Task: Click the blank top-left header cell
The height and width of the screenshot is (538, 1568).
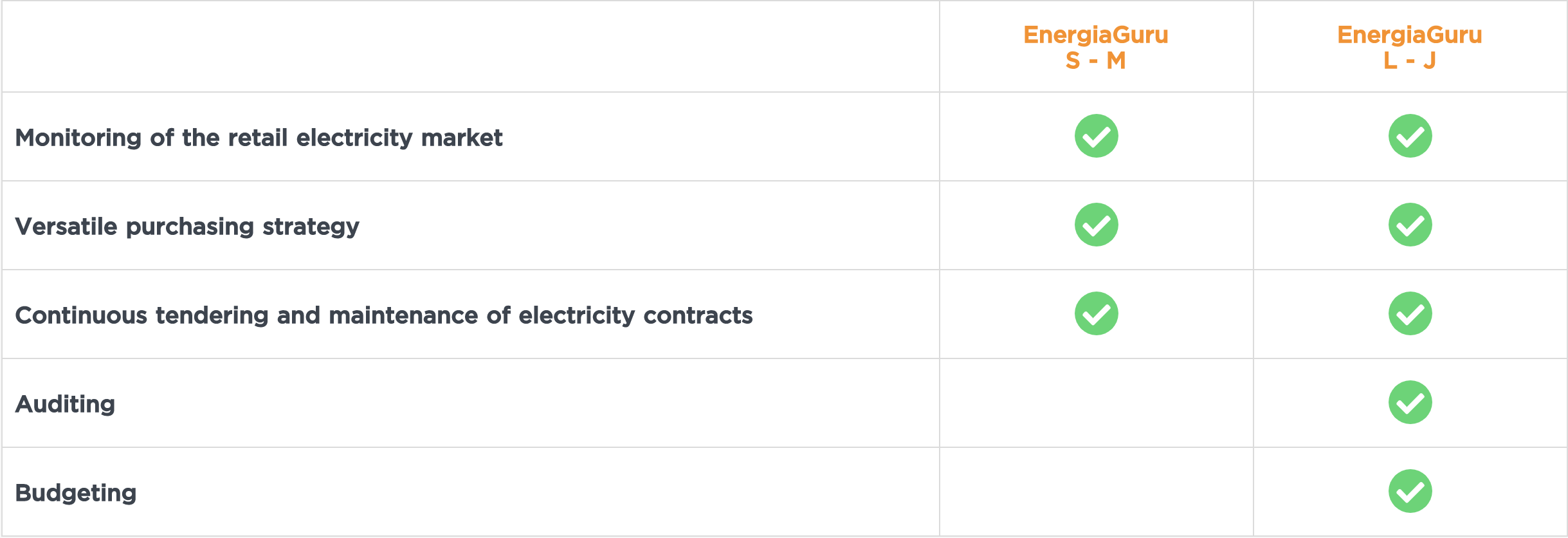Action: click(470, 46)
